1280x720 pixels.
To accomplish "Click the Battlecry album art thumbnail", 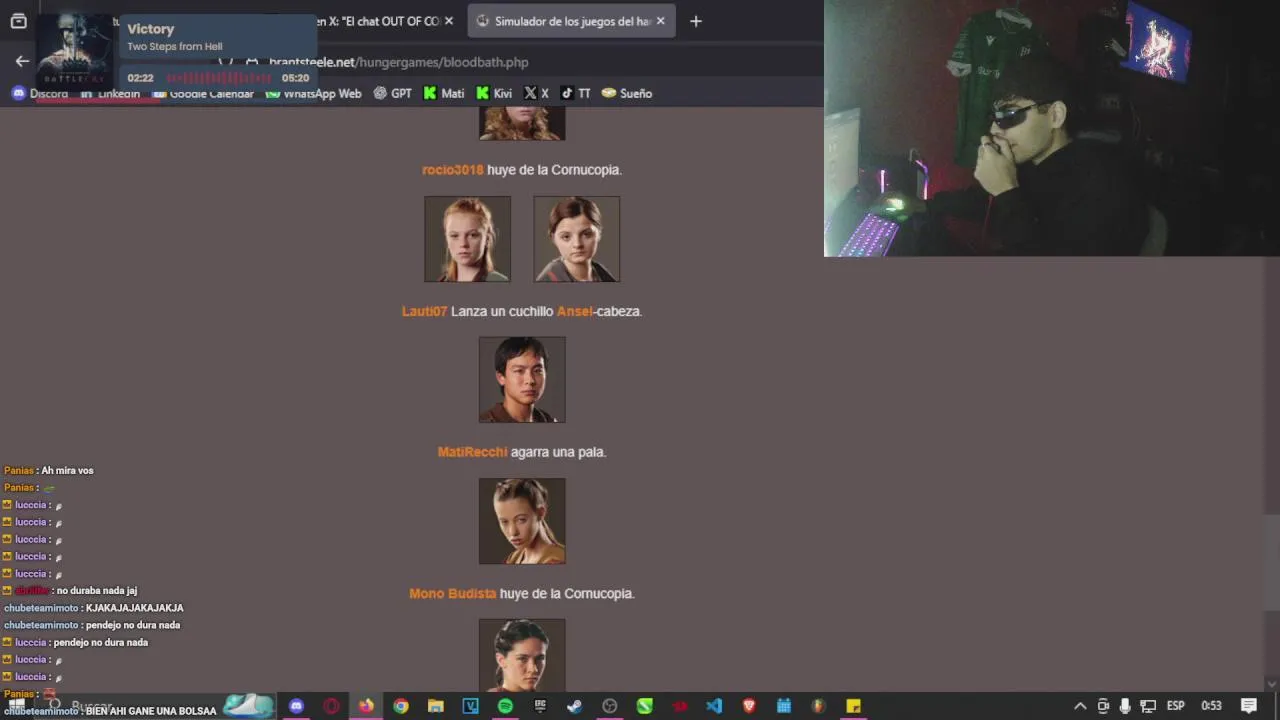I will pyautogui.click(x=76, y=50).
